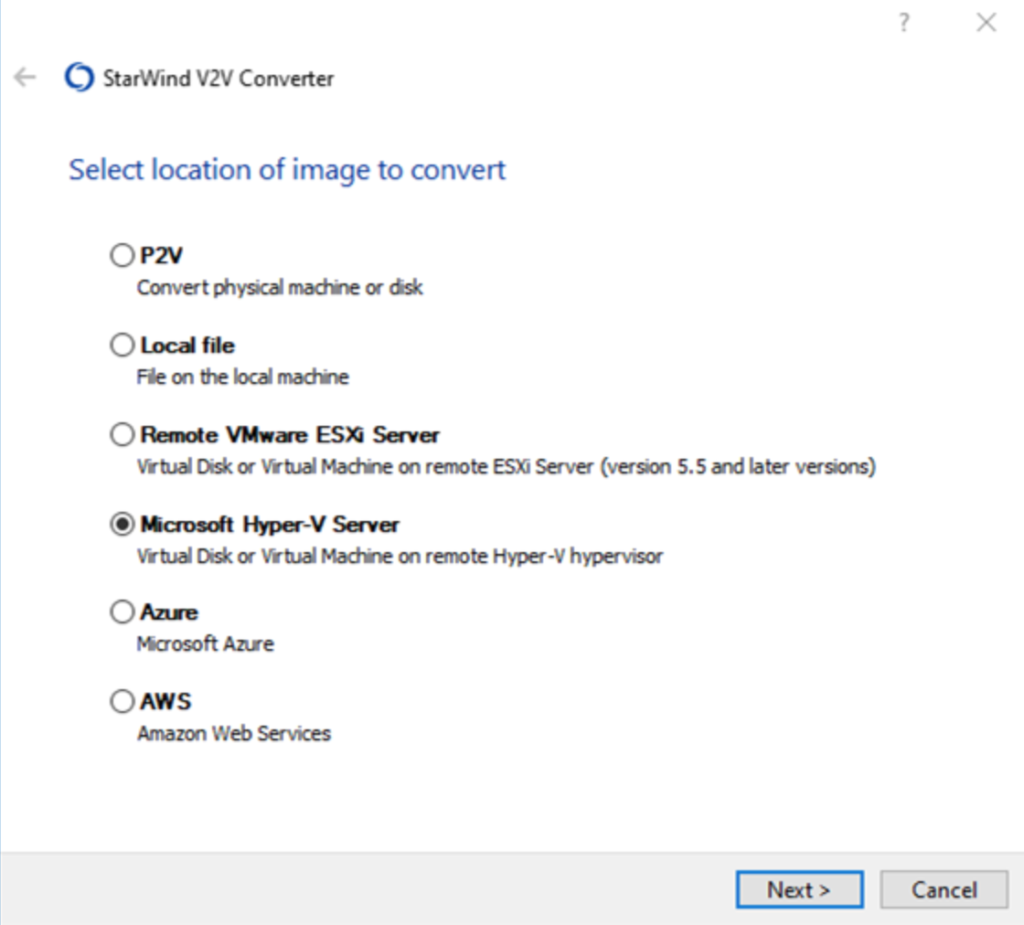Click the StarWind logo icon

(78, 78)
